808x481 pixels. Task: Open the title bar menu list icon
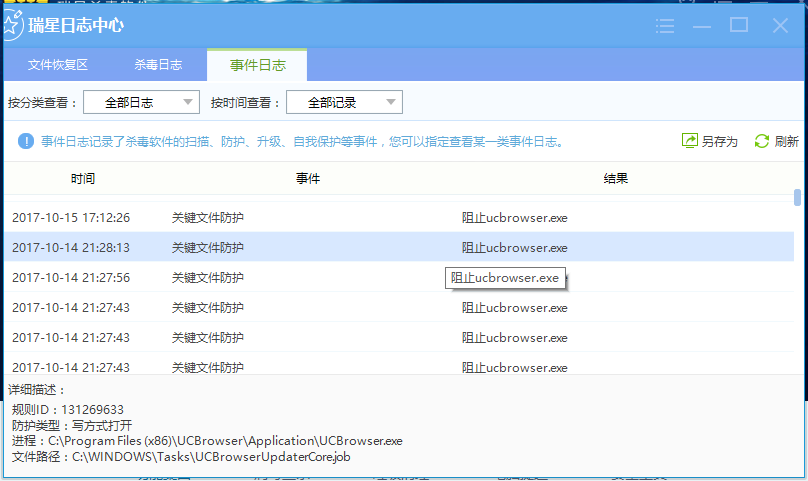pyautogui.click(x=665, y=25)
